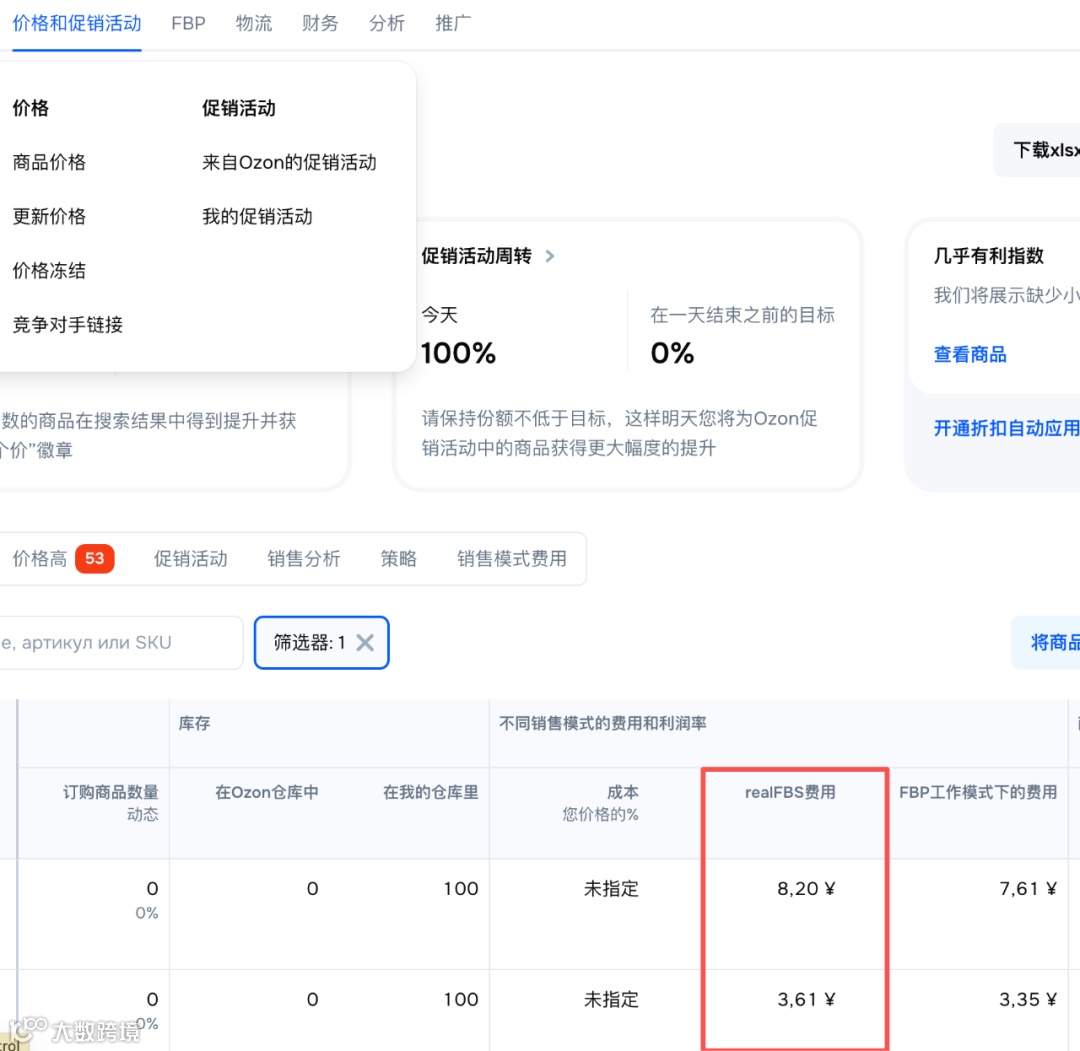The image size is (1080, 1051).
Task: Select 更新价格 menu entry
Action: click(49, 216)
